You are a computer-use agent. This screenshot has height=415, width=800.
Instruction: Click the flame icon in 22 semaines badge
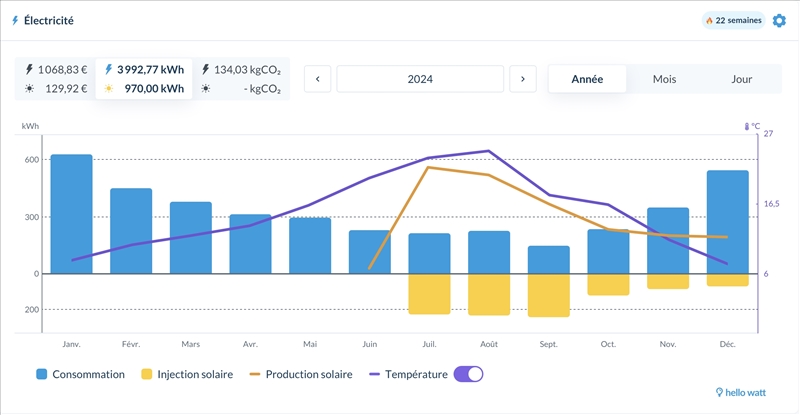click(710, 20)
